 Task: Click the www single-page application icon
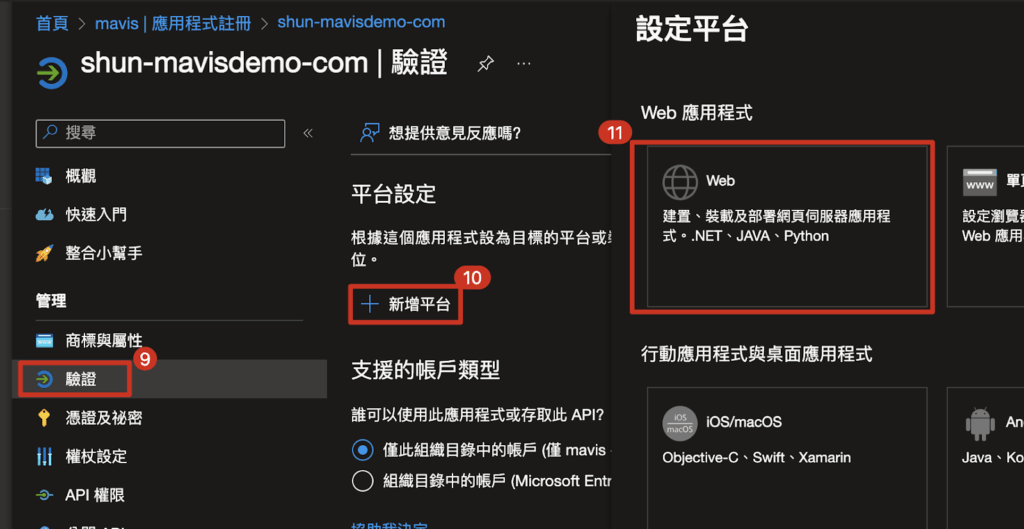980,182
